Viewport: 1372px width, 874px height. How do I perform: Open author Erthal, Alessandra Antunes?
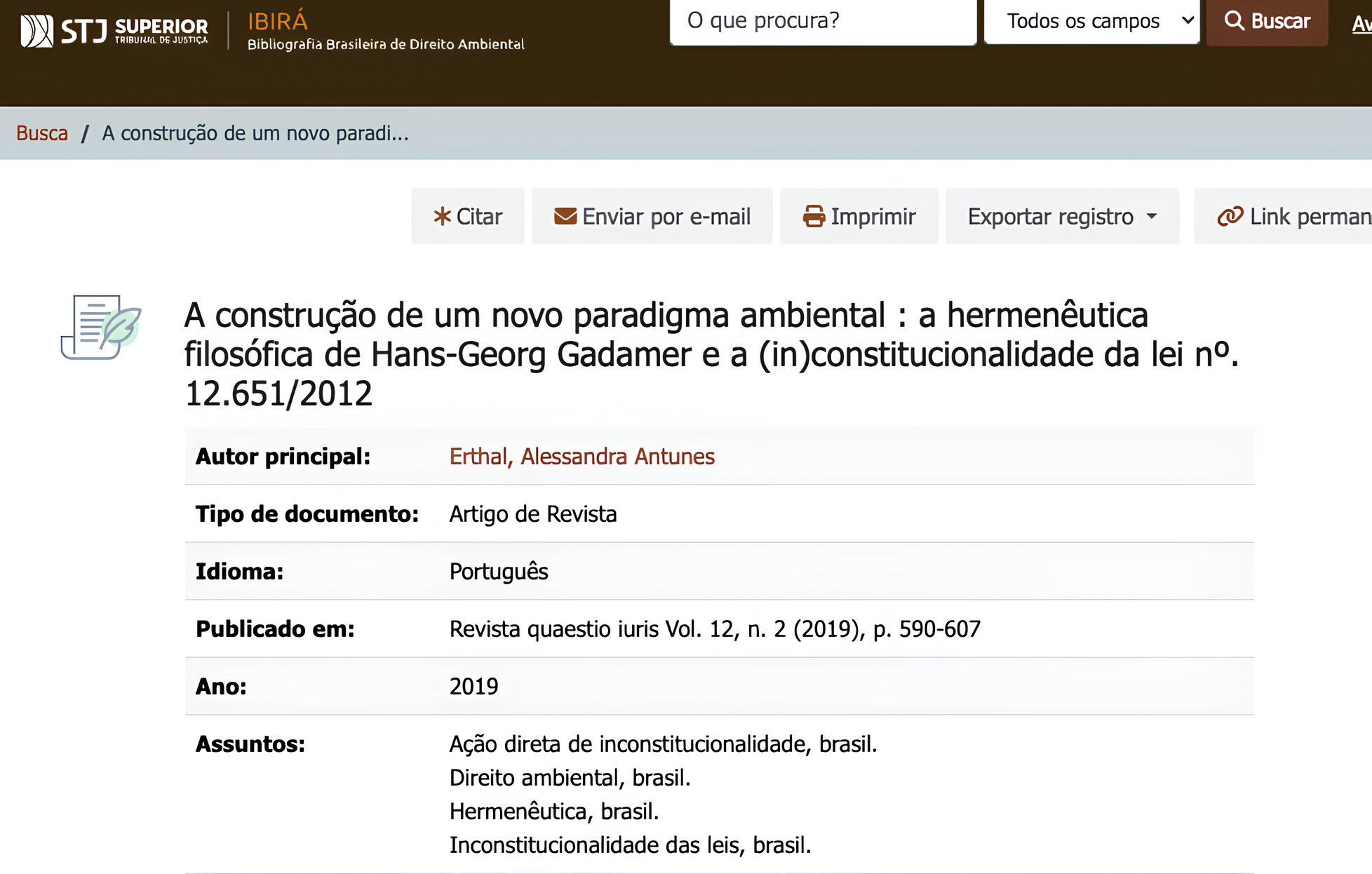(581, 457)
